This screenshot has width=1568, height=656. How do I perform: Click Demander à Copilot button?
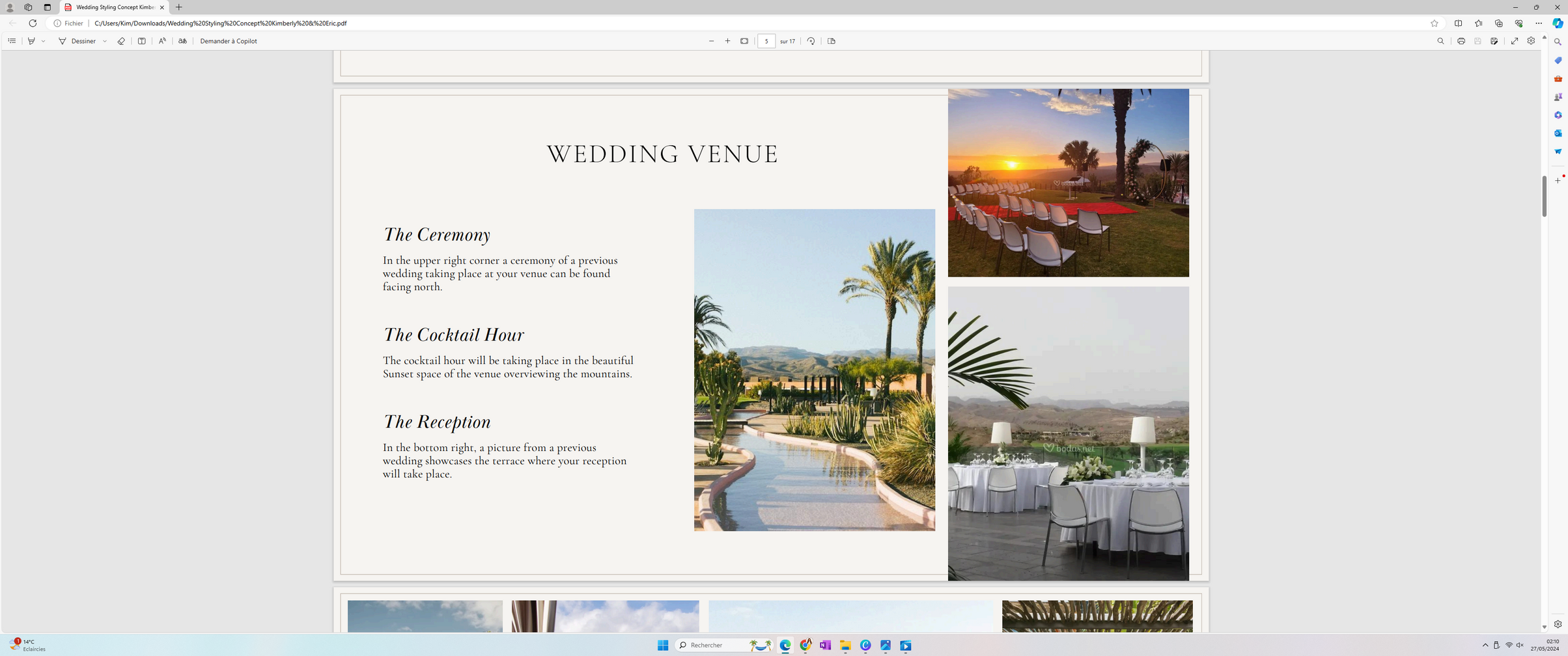228,41
